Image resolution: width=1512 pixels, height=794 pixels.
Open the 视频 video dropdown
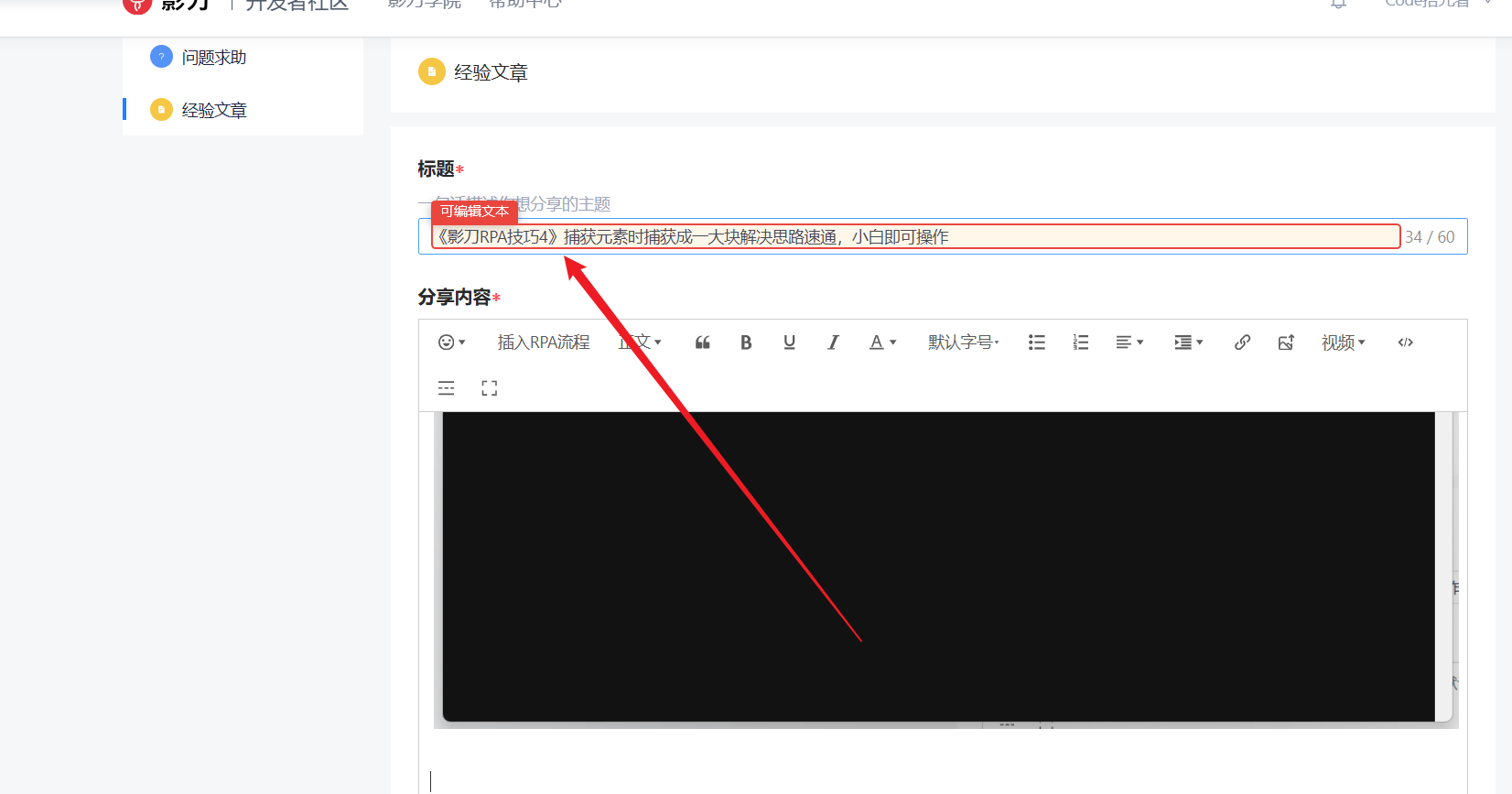point(1343,343)
